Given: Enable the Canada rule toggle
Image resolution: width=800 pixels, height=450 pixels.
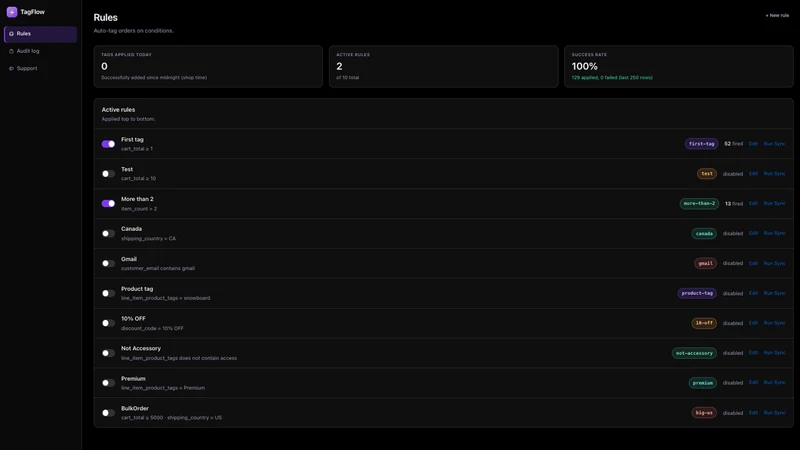Looking at the screenshot, I should point(108,234).
